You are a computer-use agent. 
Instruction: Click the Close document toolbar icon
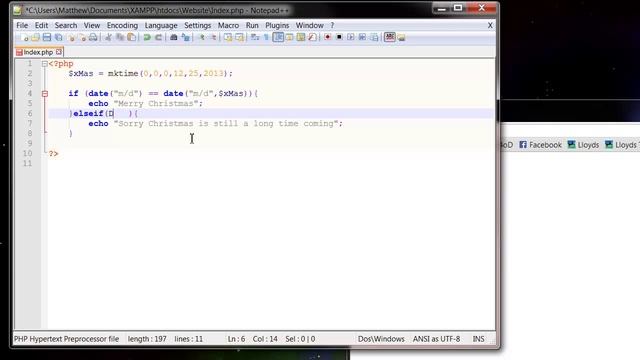coord(71,38)
